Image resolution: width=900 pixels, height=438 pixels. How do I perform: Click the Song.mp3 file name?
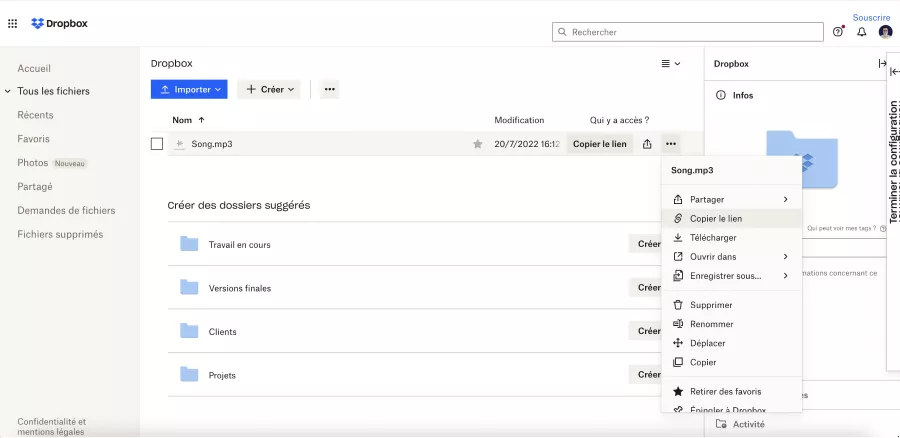[x=212, y=144]
